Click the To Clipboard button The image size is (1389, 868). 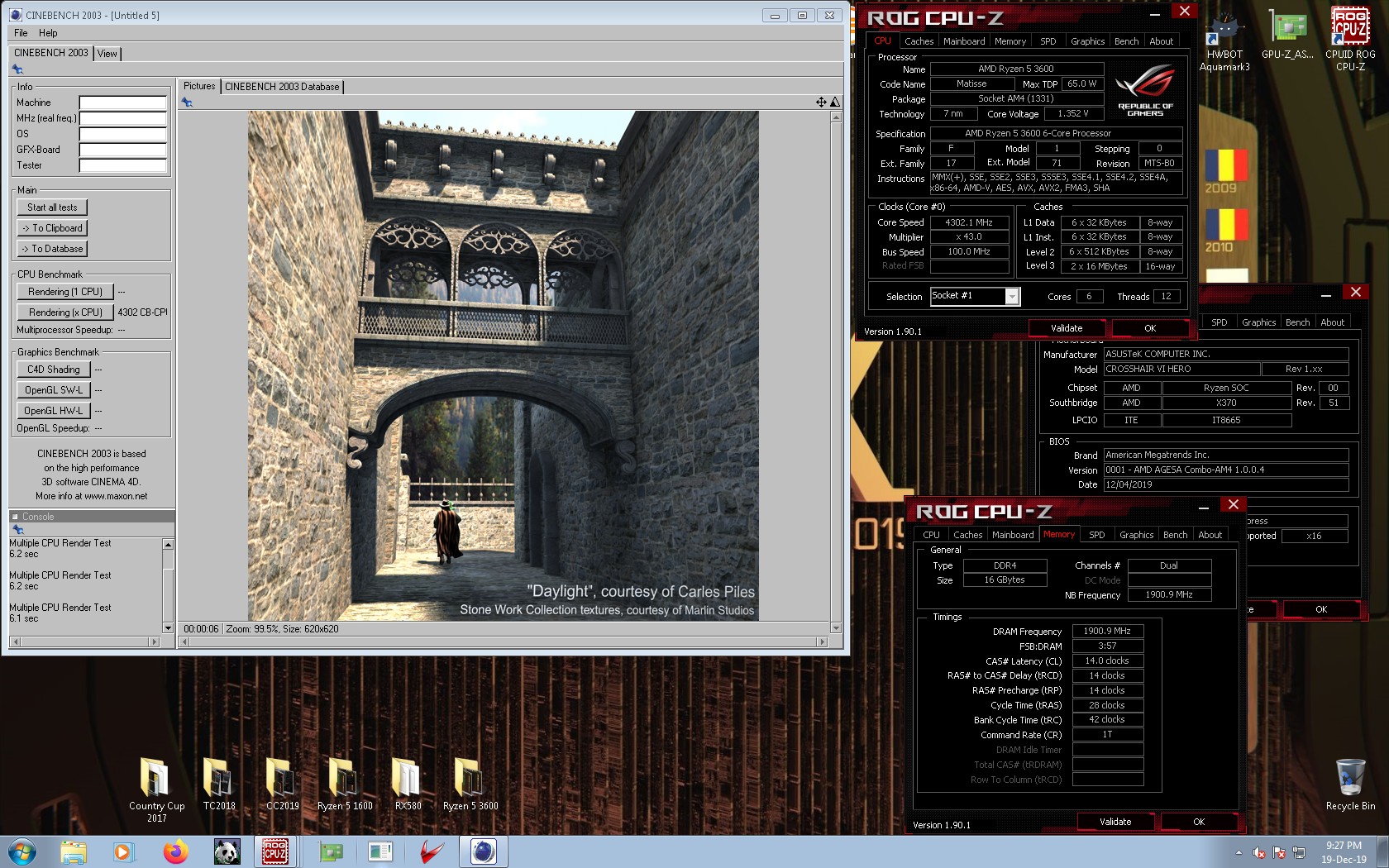pos(52,228)
